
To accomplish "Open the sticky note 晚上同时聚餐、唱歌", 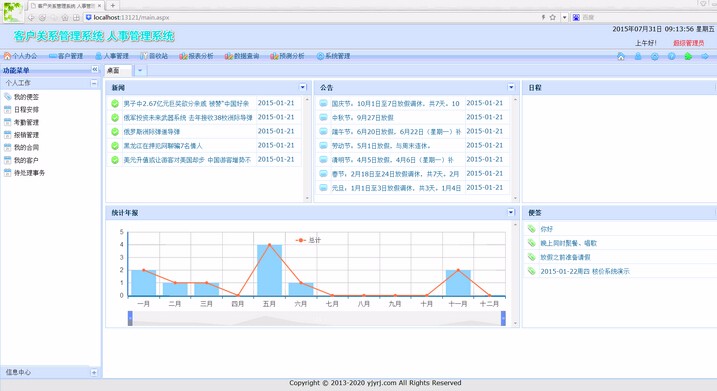I will 568,243.
